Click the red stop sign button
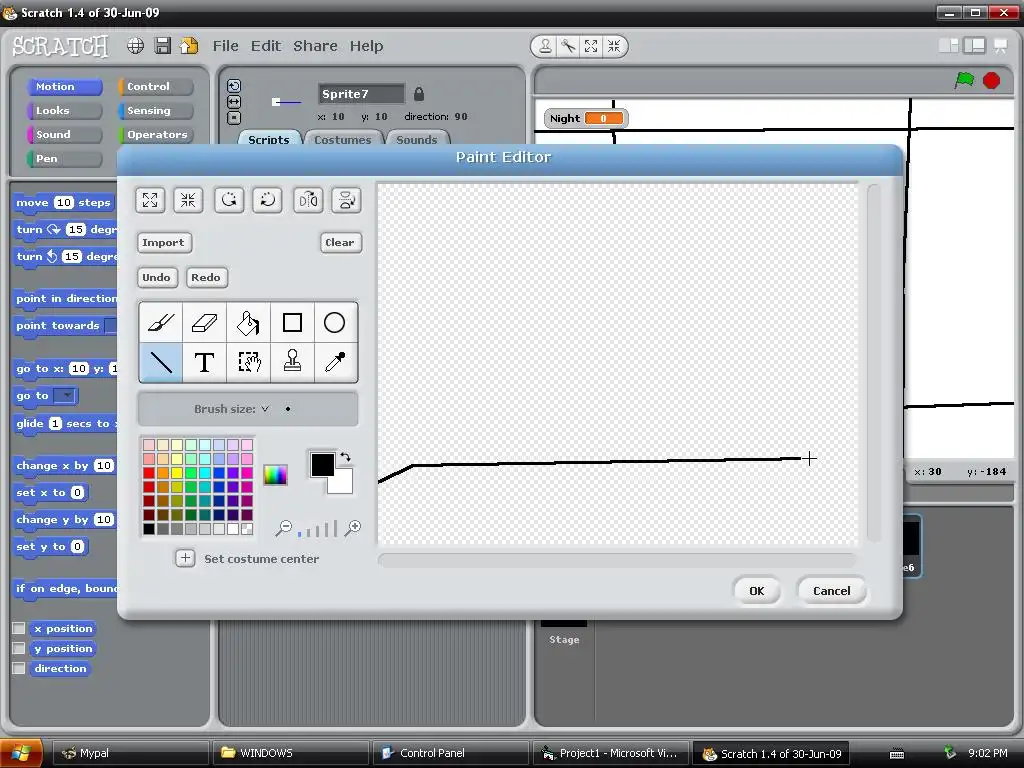This screenshot has width=1024, height=768. coord(991,80)
